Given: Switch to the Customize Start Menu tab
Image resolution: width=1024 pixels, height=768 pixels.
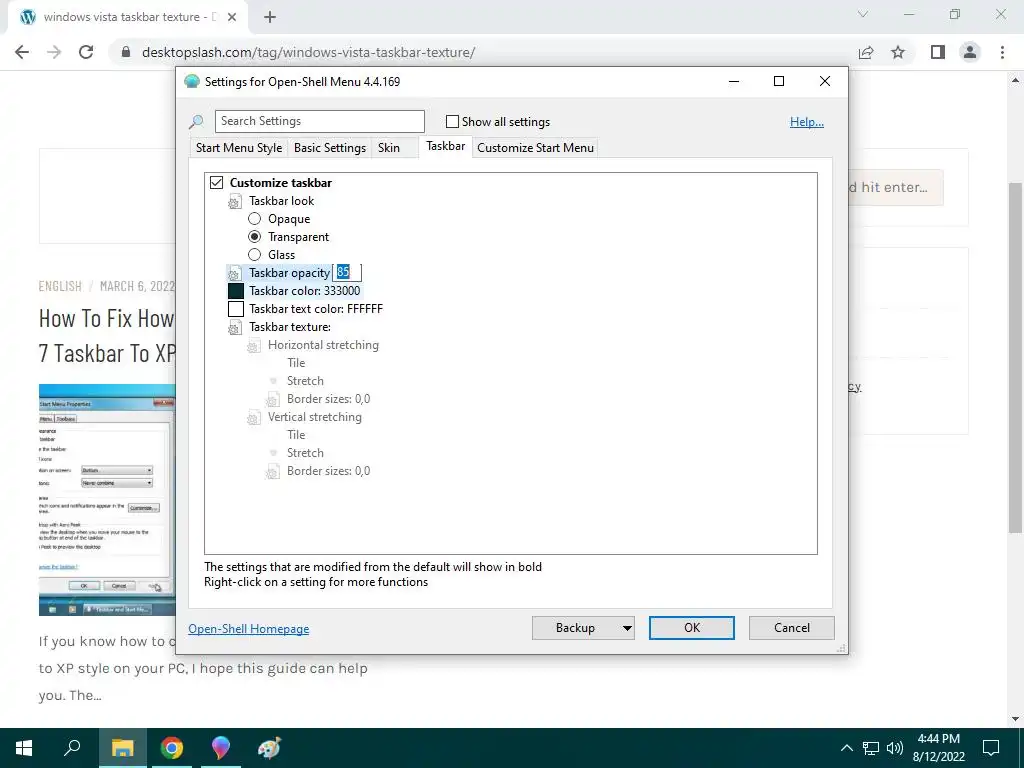Looking at the screenshot, I should (536, 148).
